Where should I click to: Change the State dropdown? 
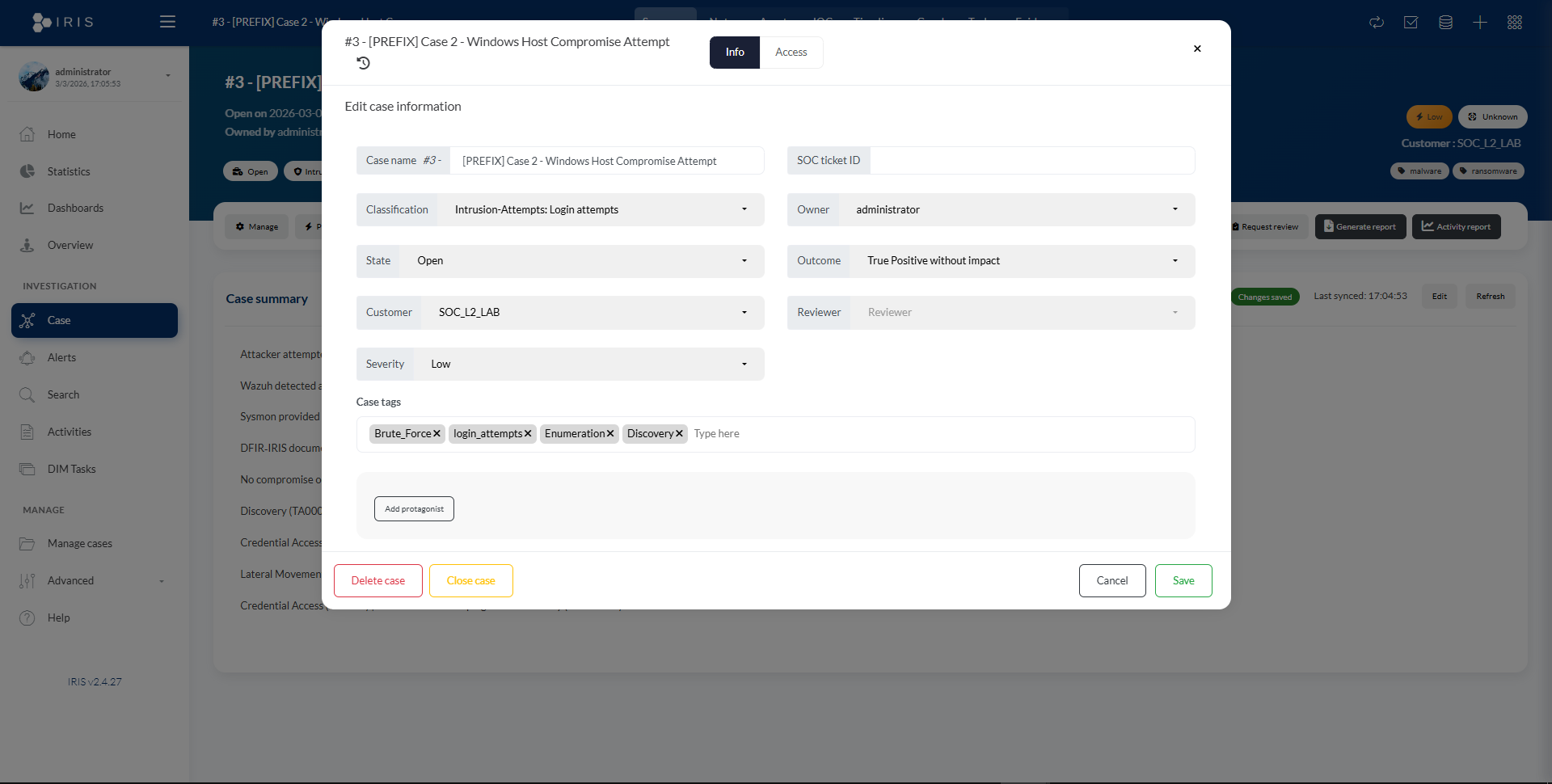tap(580, 261)
